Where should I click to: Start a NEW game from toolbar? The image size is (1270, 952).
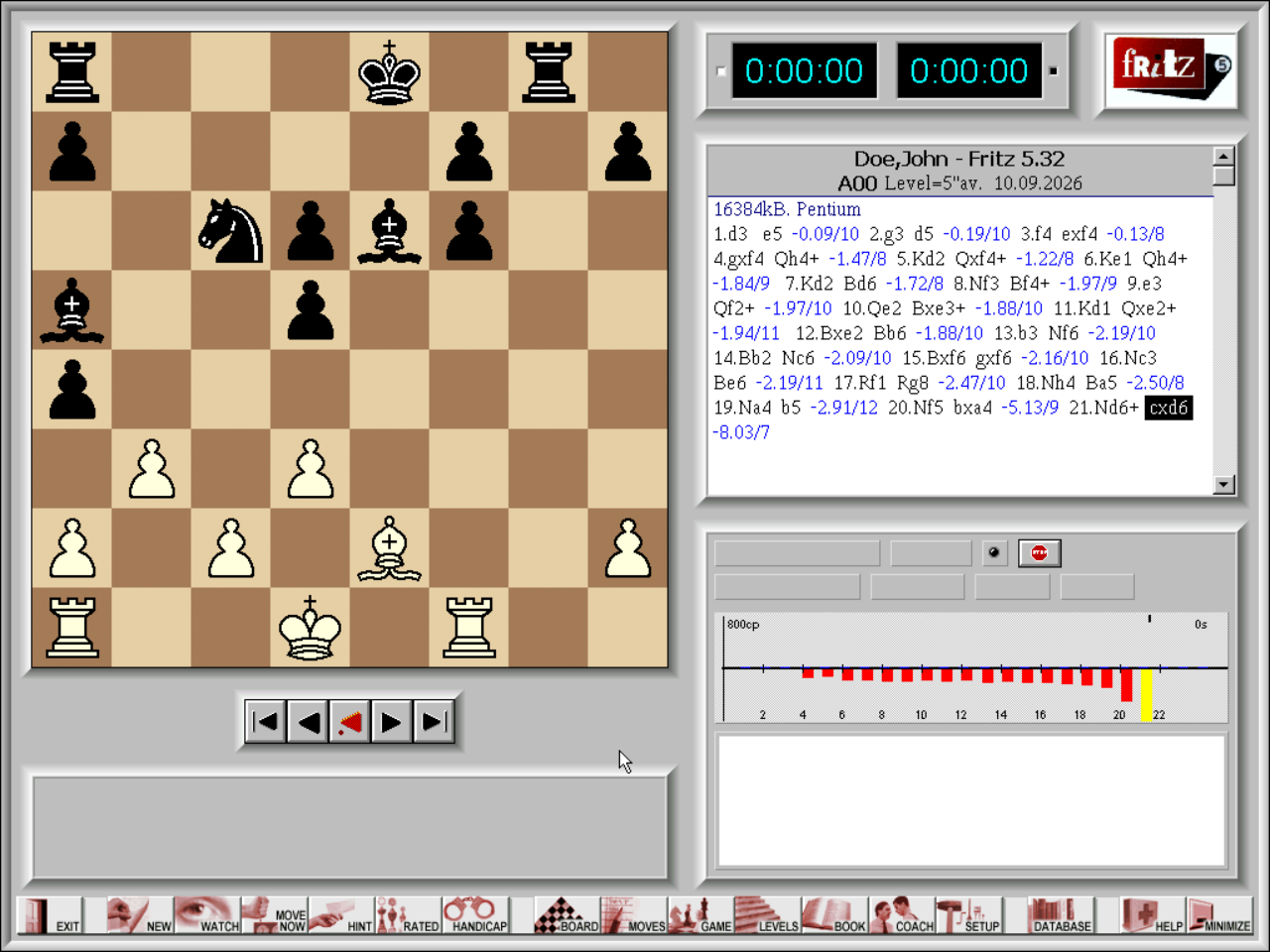[139, 915]
